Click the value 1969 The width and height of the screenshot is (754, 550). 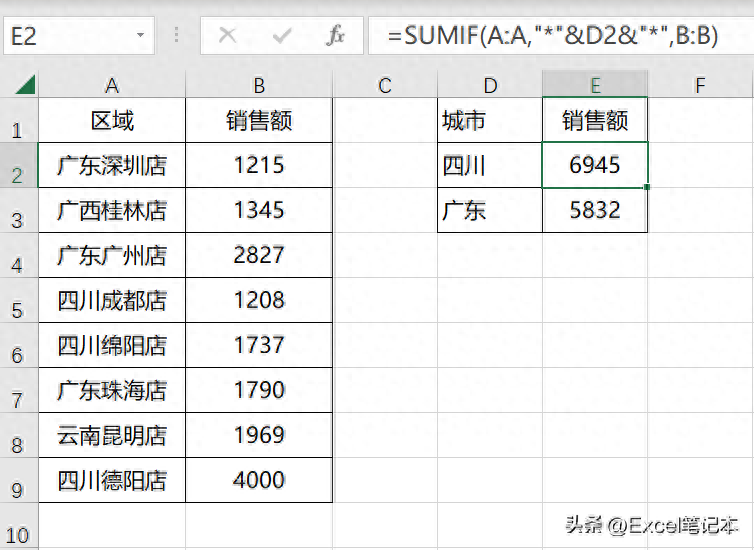pyautogui.click(x=259, y=435)
